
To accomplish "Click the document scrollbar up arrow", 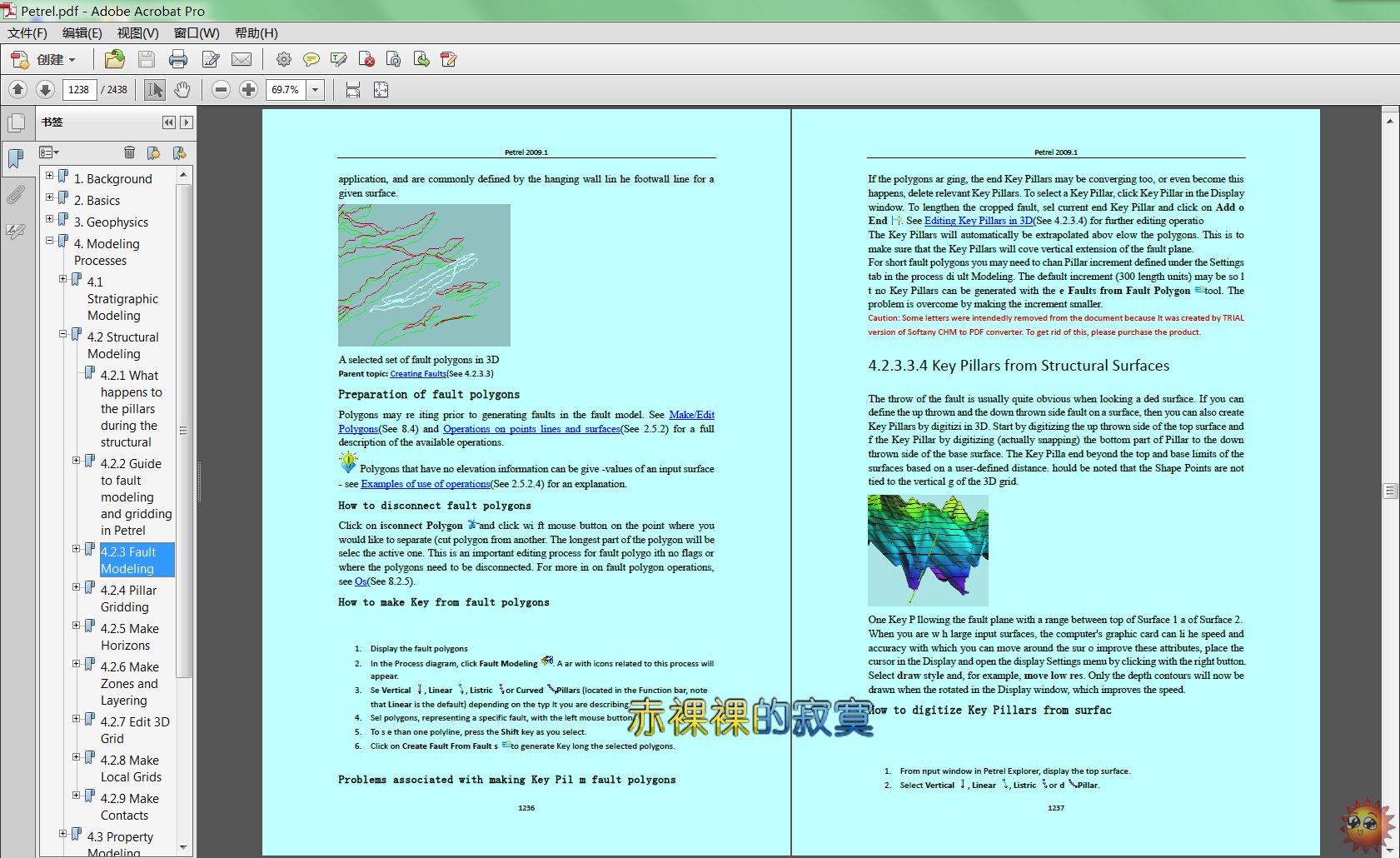I will coord(1390,121).
